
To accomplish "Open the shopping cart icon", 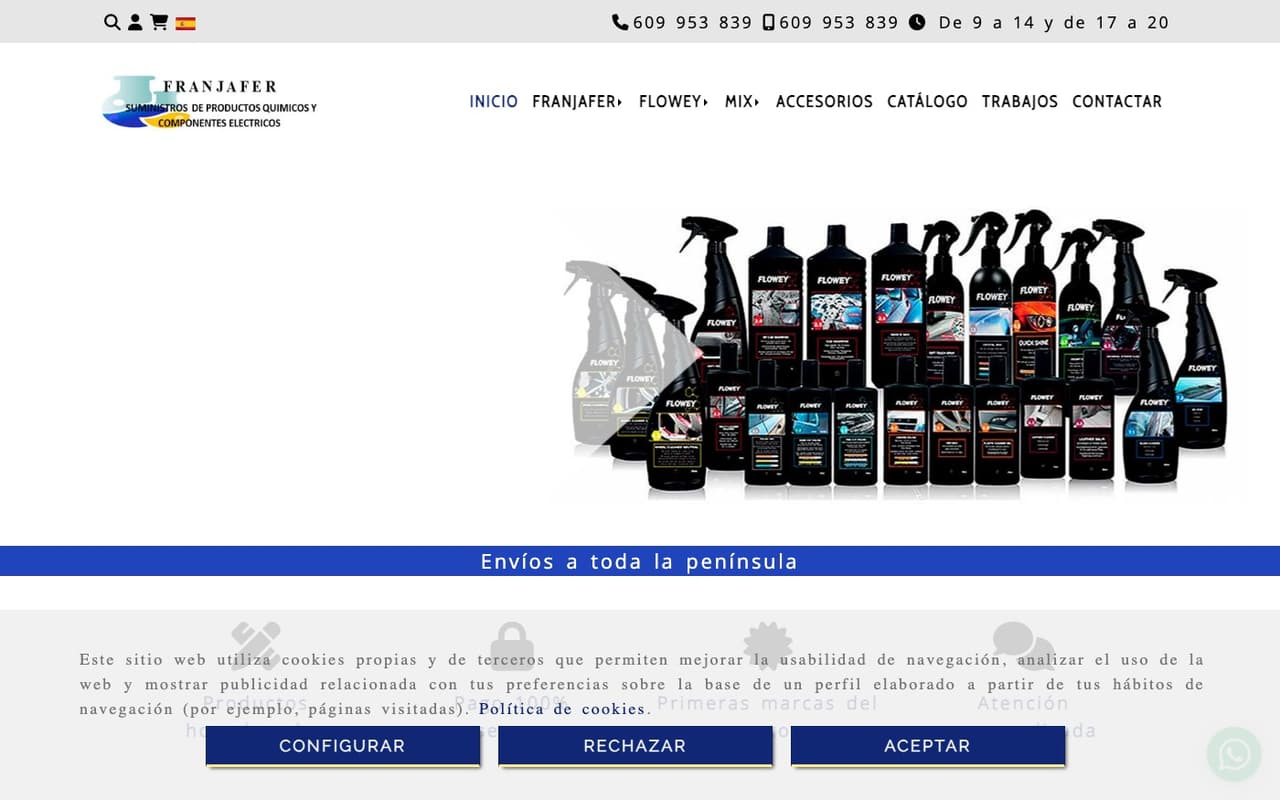I will coord(159,22).
